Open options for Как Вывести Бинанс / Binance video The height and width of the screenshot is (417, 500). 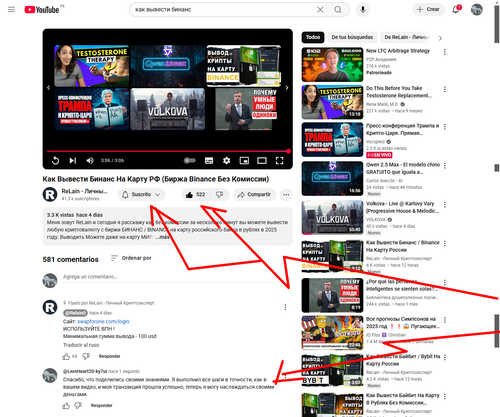click(445, 244)
